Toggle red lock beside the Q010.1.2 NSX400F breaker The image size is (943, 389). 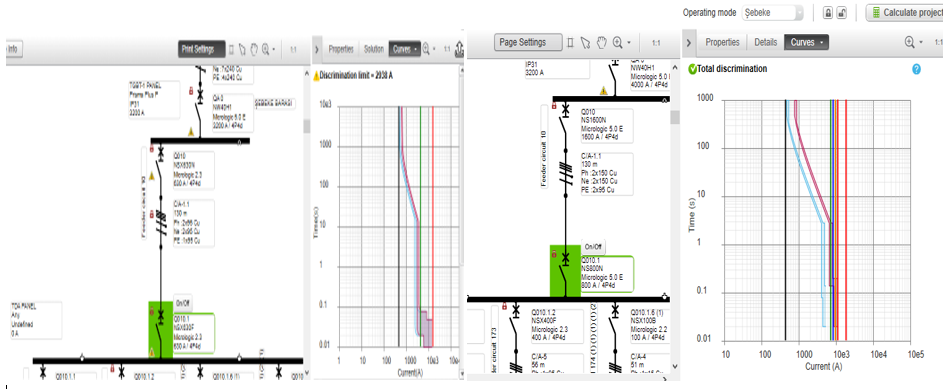(504, 307)
